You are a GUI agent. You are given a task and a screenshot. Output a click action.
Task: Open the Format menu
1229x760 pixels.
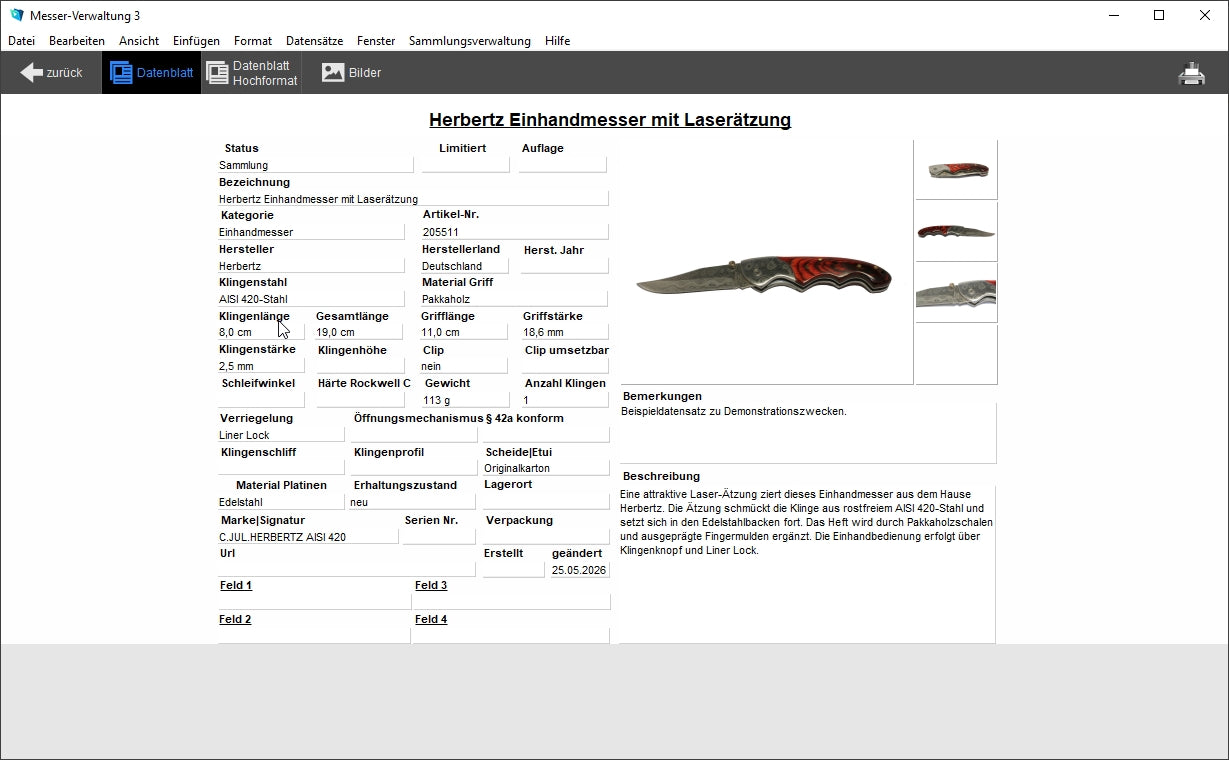[253, 41]
